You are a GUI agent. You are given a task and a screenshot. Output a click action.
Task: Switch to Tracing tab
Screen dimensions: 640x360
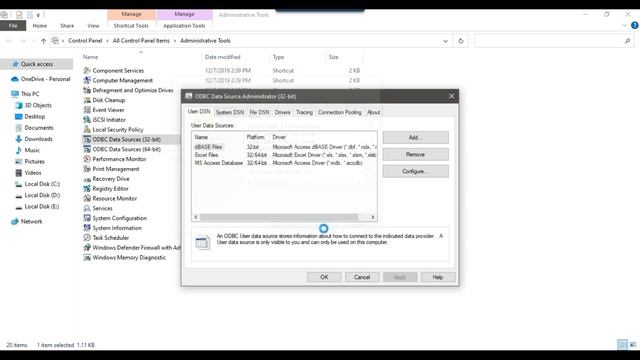304,112
